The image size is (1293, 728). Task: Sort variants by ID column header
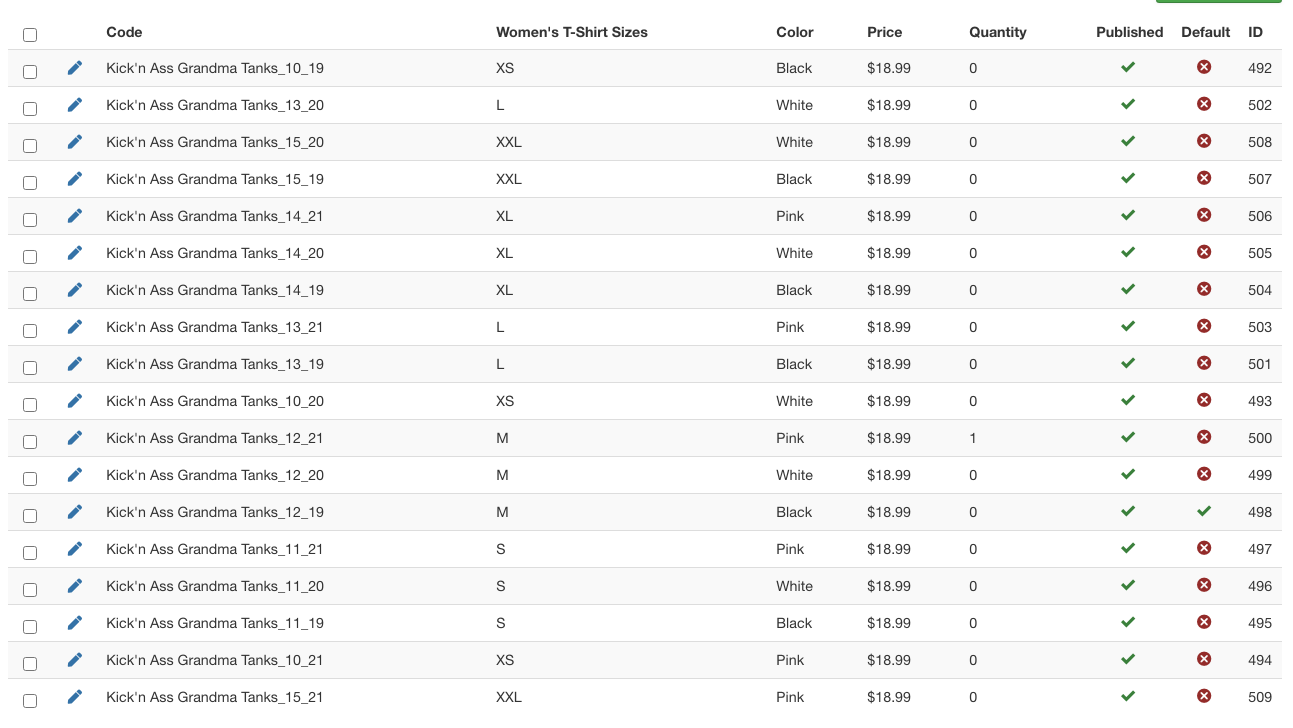pyautogui.click(x=1255, y=32)
